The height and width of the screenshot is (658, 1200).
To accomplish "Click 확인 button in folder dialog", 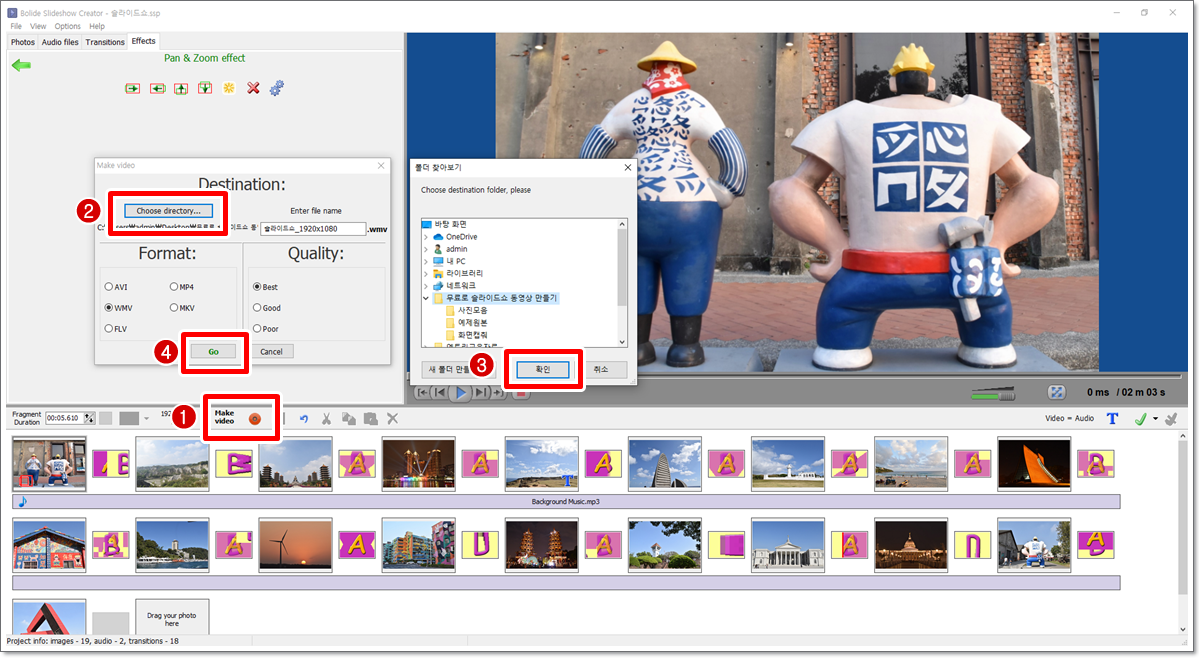I will 543,369.
